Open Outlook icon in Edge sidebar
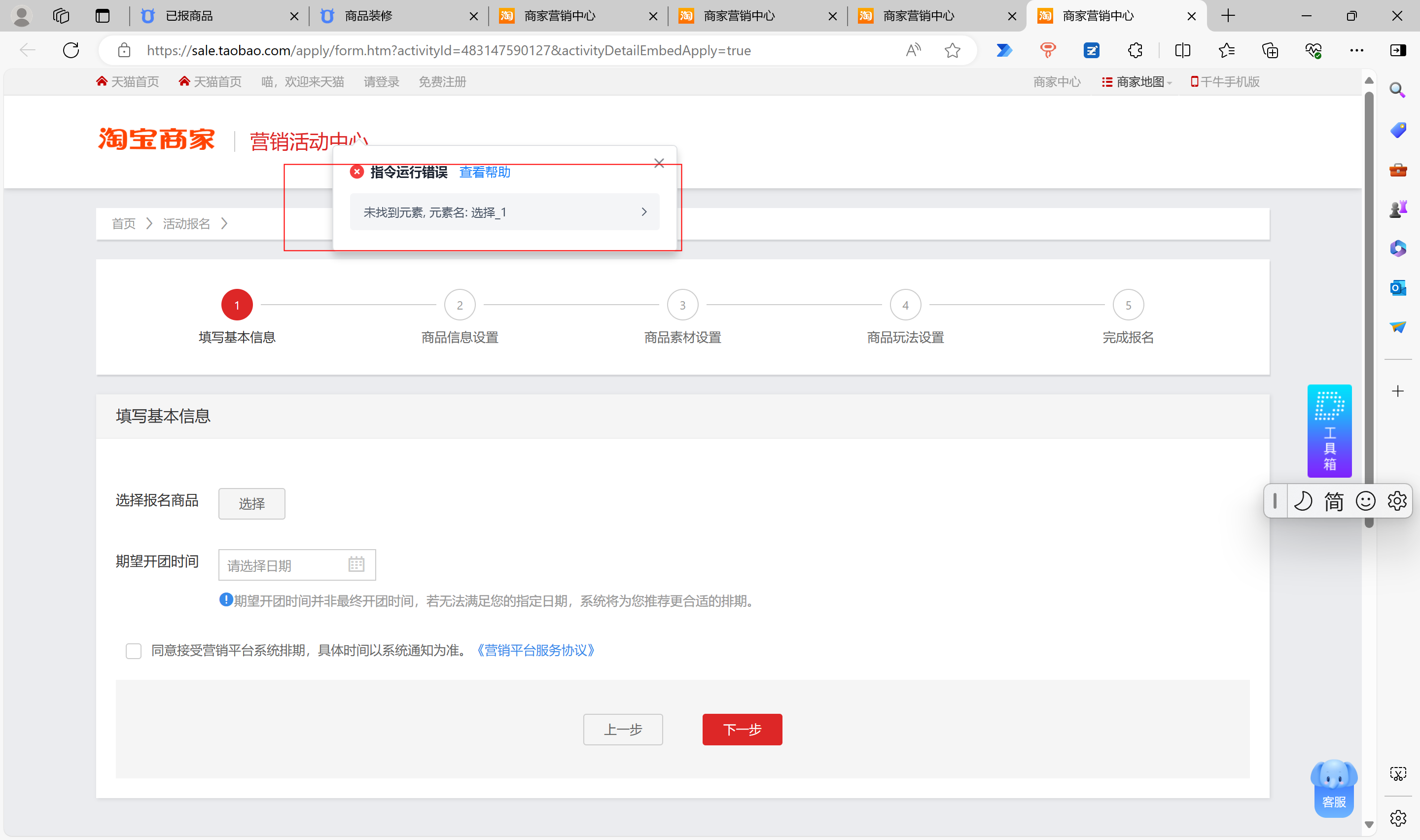The image size is (1420, 840). click(1397, 288)
